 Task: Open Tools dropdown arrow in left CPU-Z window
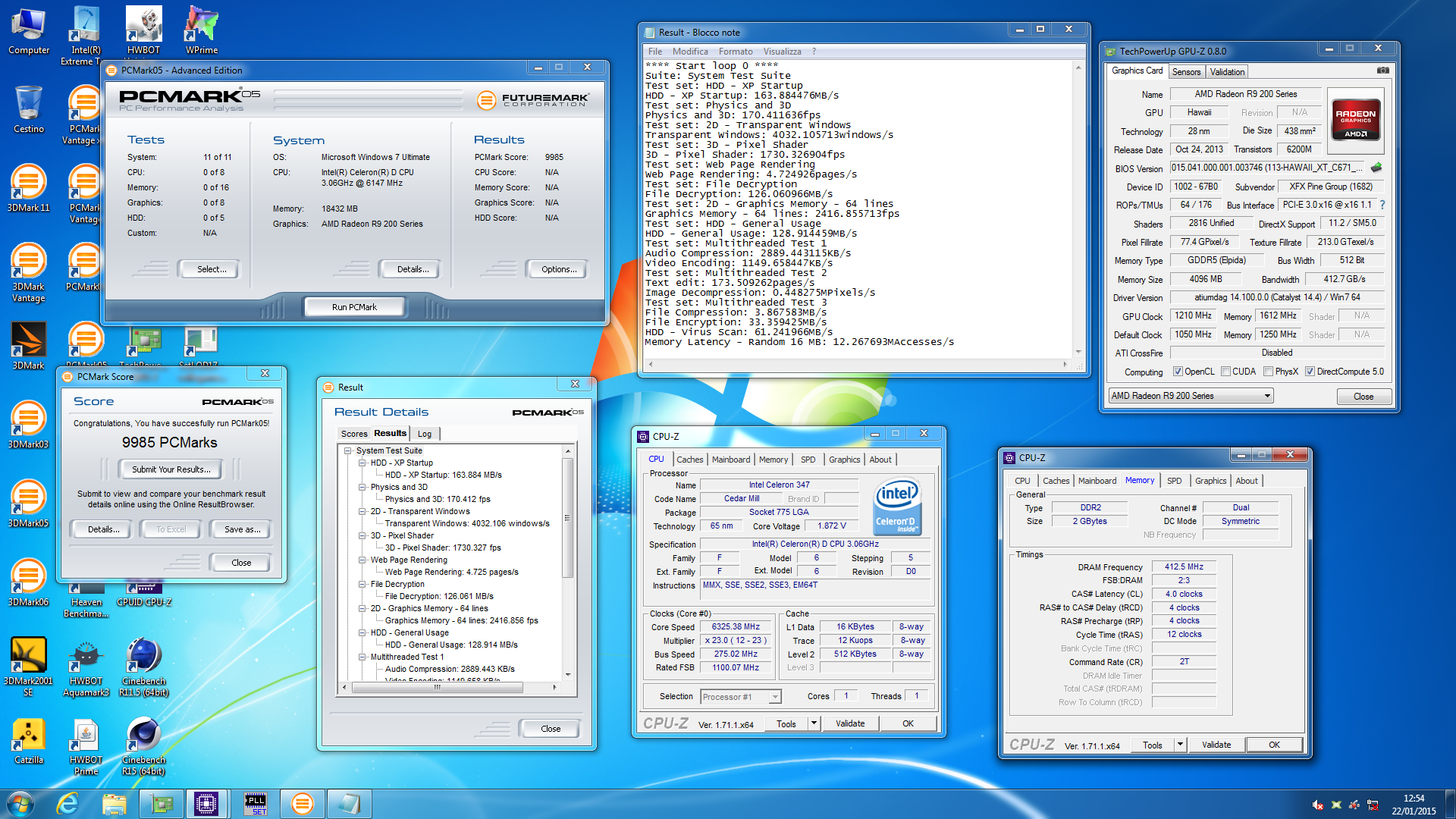[814, 723]
